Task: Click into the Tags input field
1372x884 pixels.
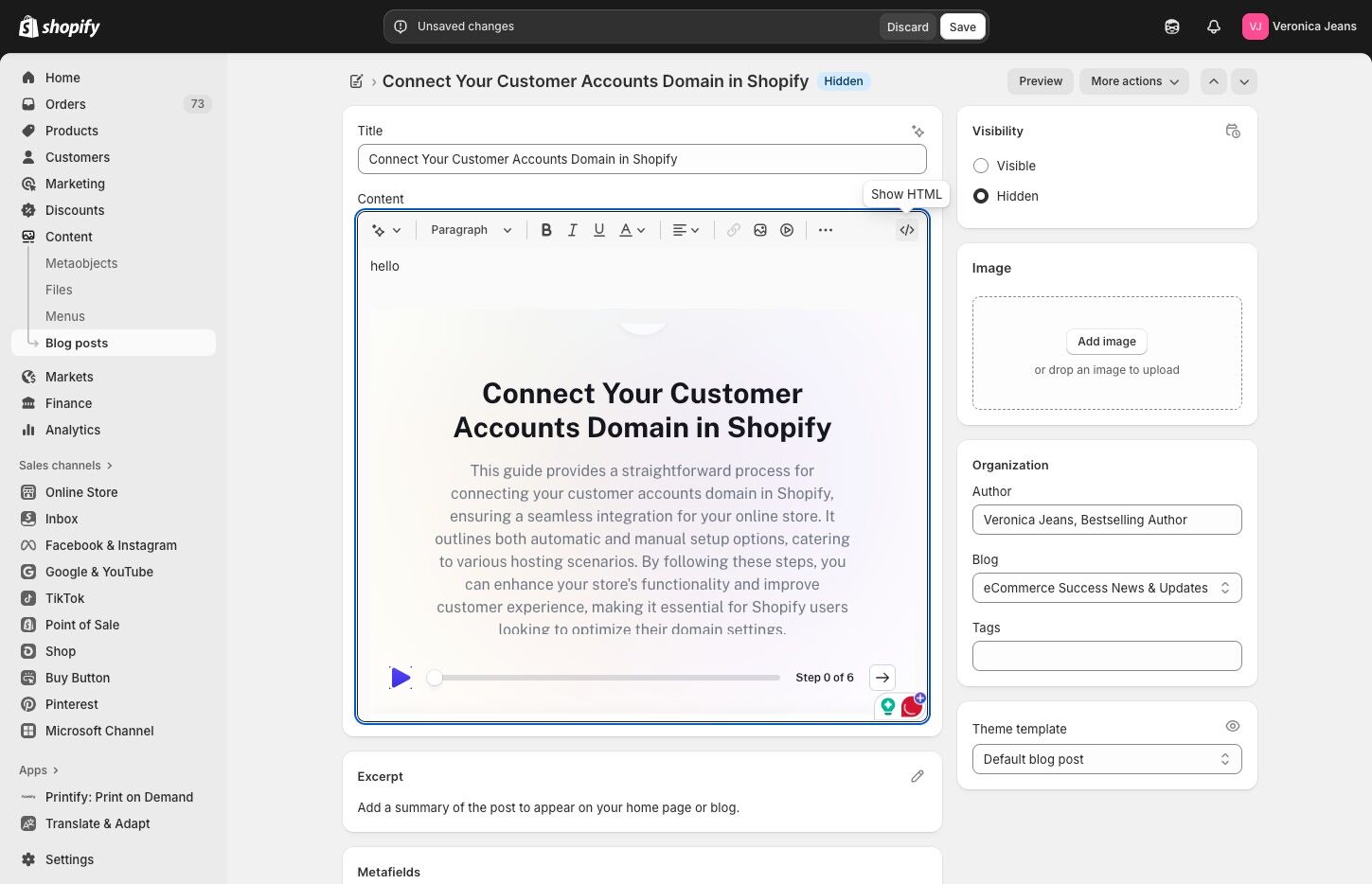Action: click(x=1106, y=656)
